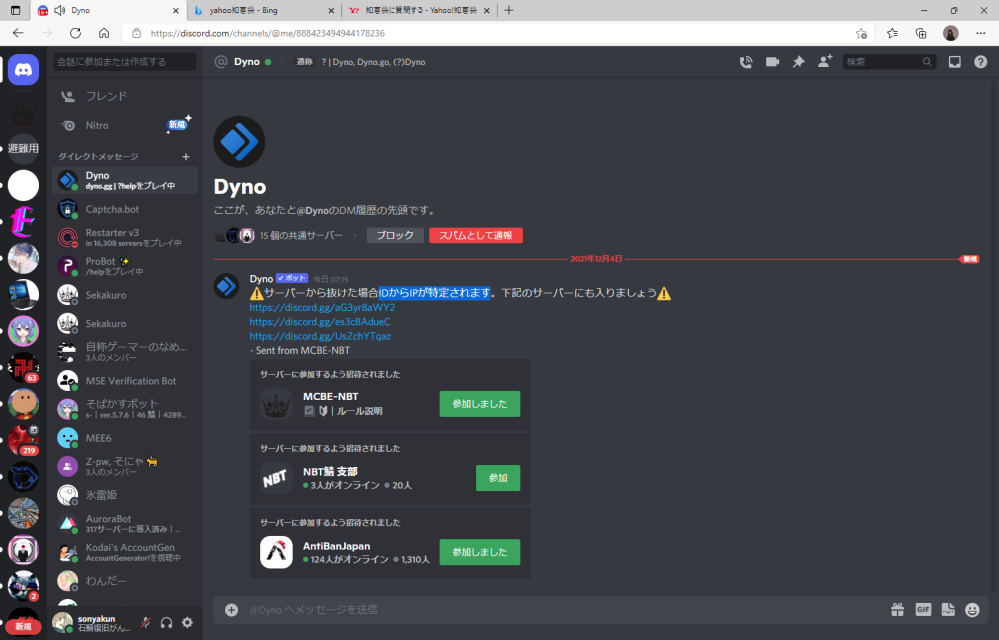Click the ブロック button
Image resolution: width=999 pixels, height=640 pixels.
click(395, 236)
